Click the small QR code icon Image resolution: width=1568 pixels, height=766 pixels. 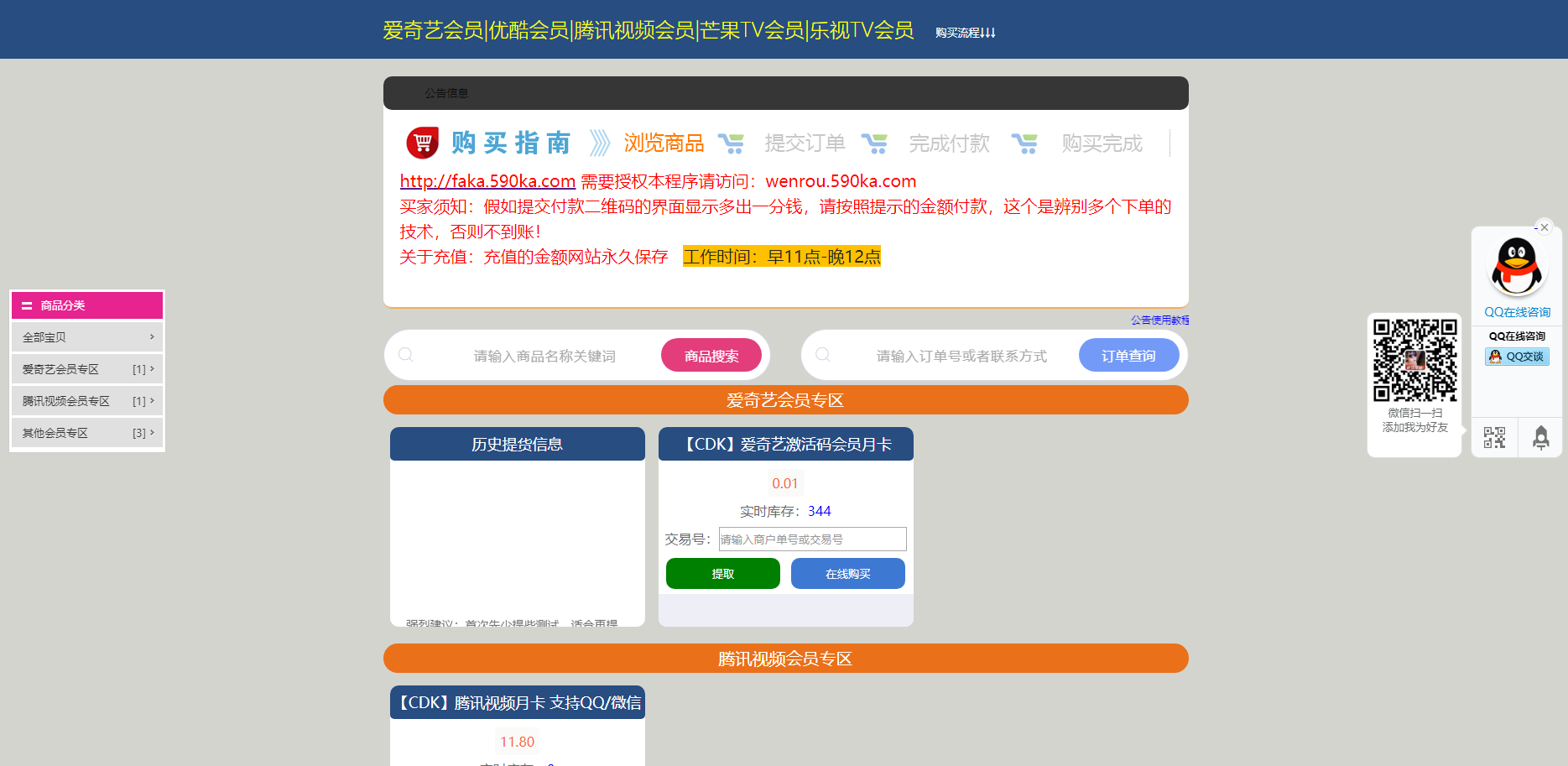[1494, 437]
